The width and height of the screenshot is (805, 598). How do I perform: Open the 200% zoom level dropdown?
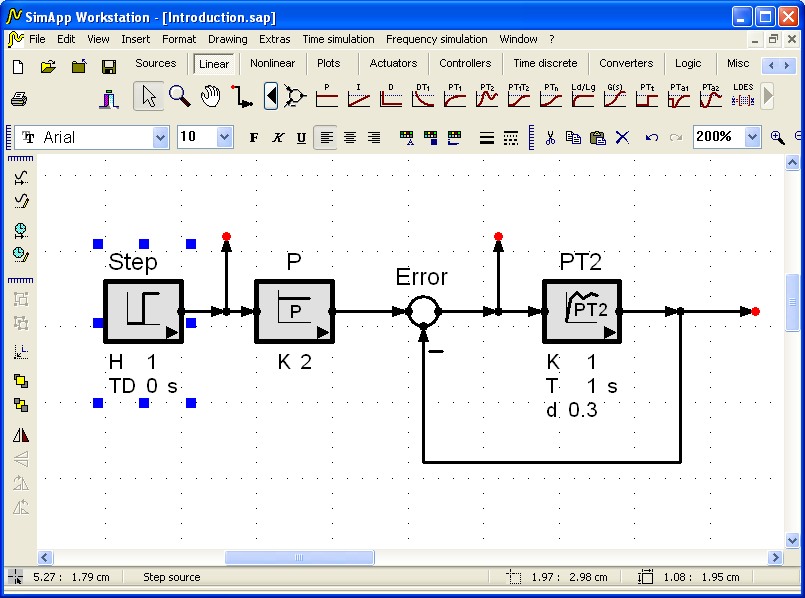[753, 137]
